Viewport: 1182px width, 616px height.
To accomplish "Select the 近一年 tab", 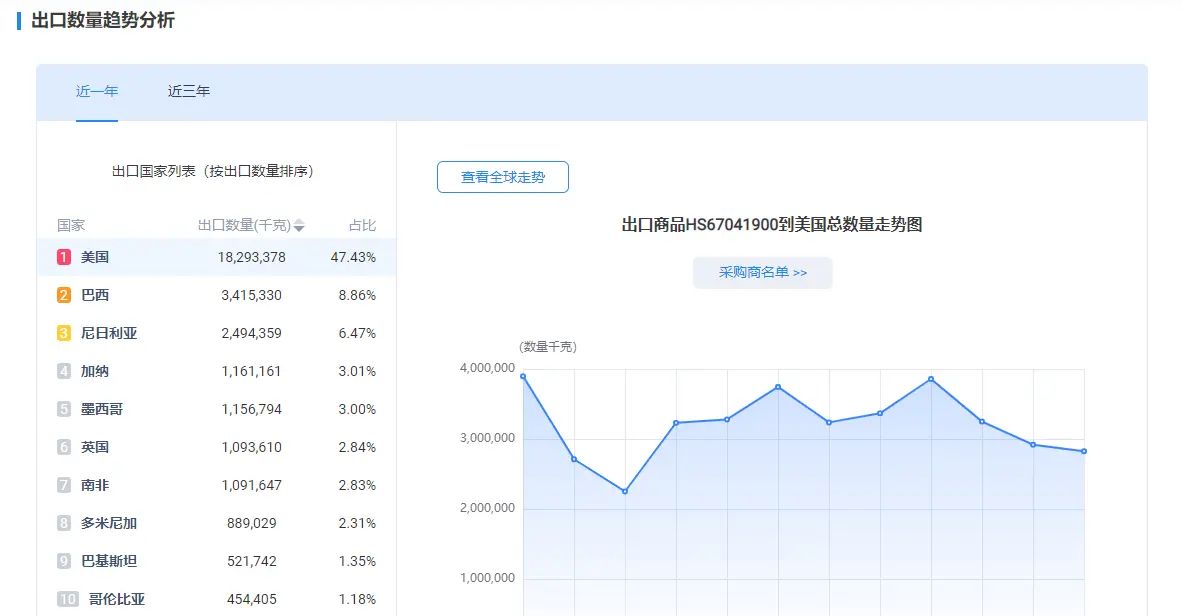I will click(96, 91).
